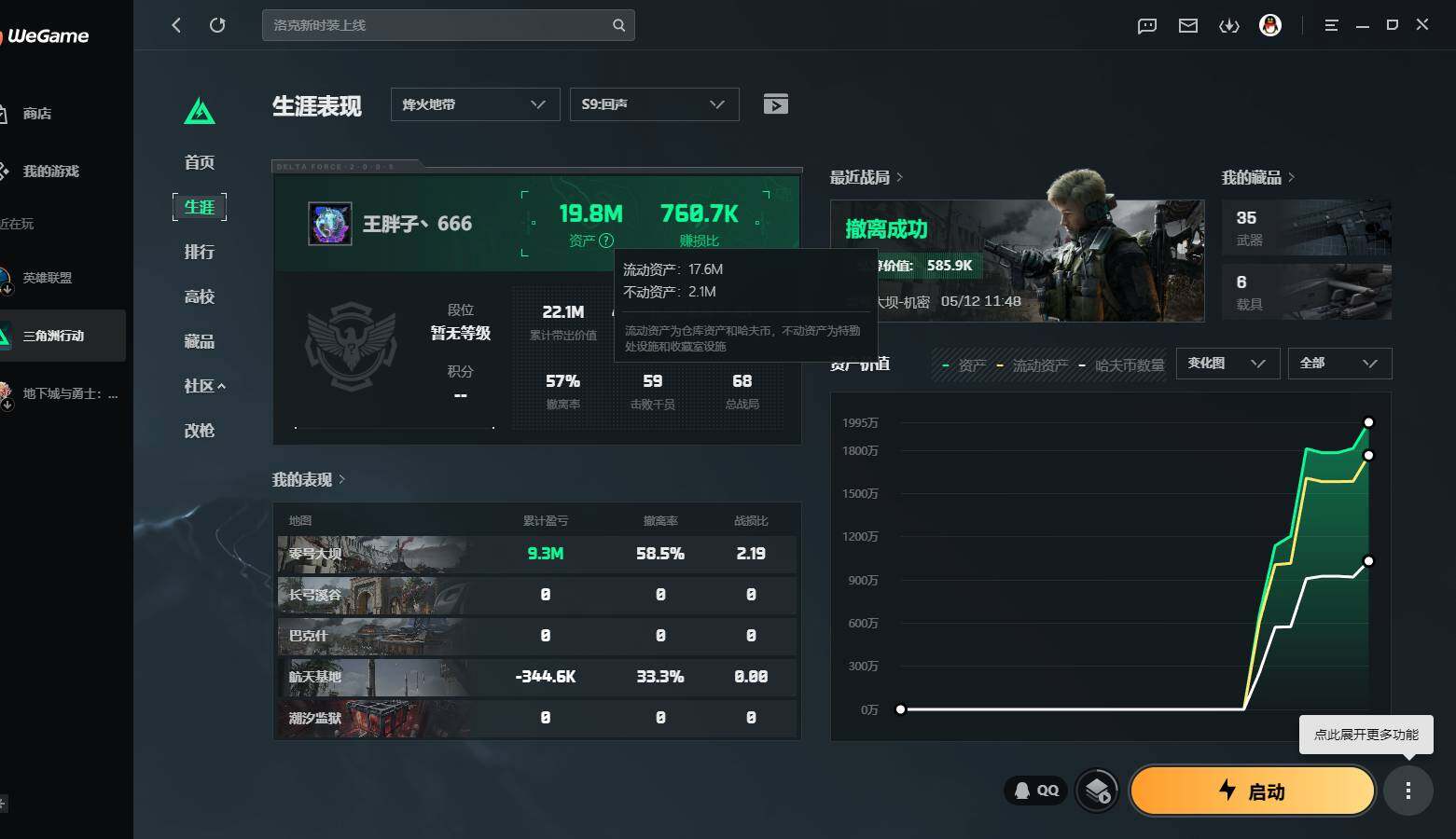Switch to the 藏品 tab
The image size is (1456, 839).
coord(200,341)
